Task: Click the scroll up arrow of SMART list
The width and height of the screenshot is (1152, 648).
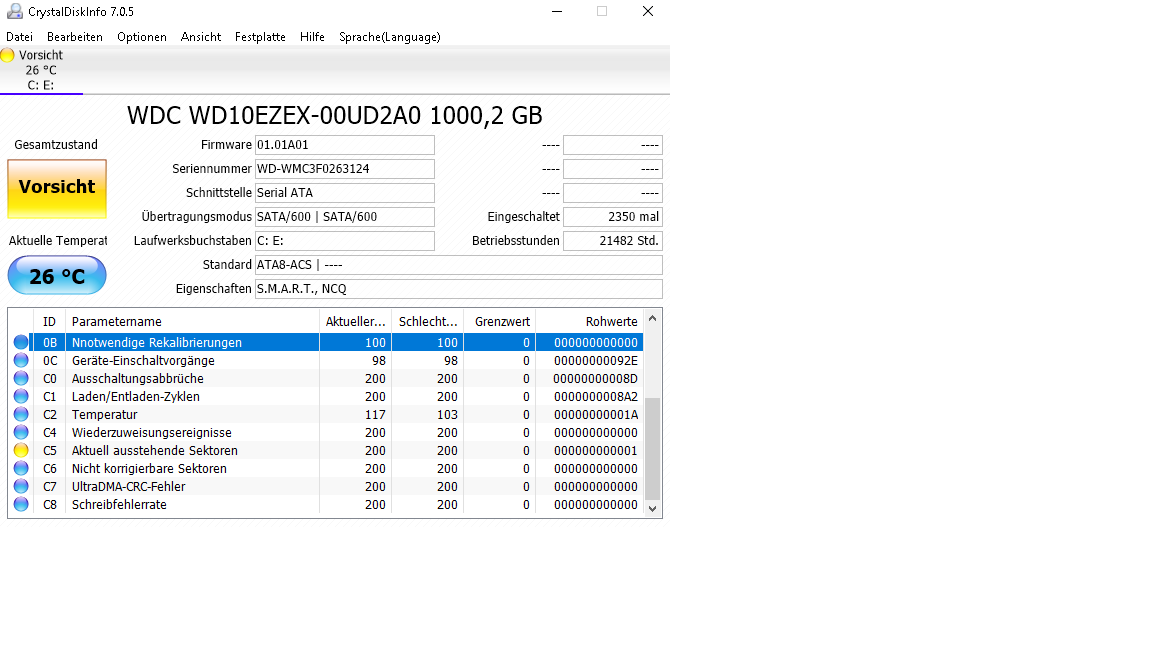Action: click(x=652, y=319)
